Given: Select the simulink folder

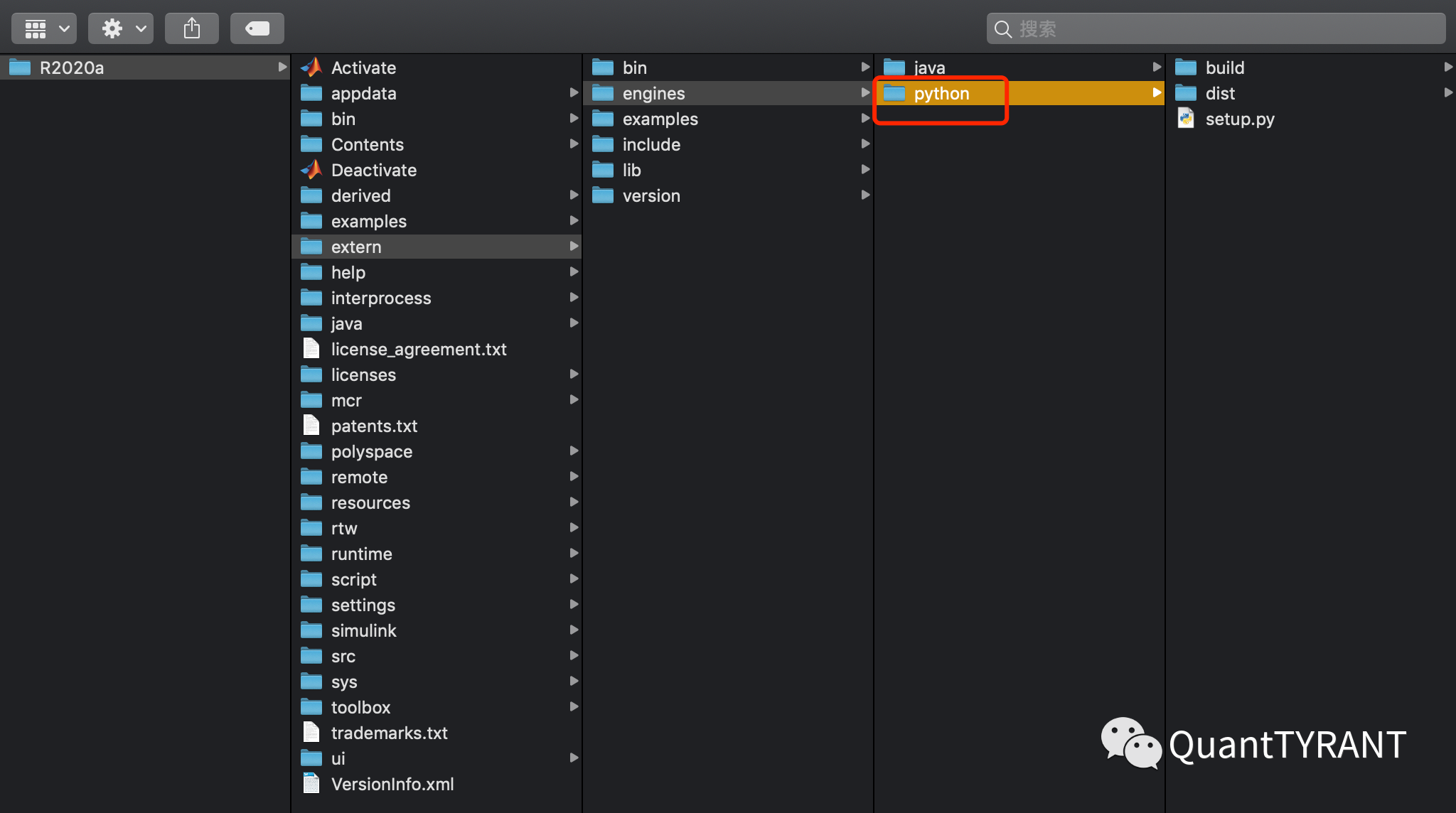Looking at the screenshot, I should coord(363,630).
